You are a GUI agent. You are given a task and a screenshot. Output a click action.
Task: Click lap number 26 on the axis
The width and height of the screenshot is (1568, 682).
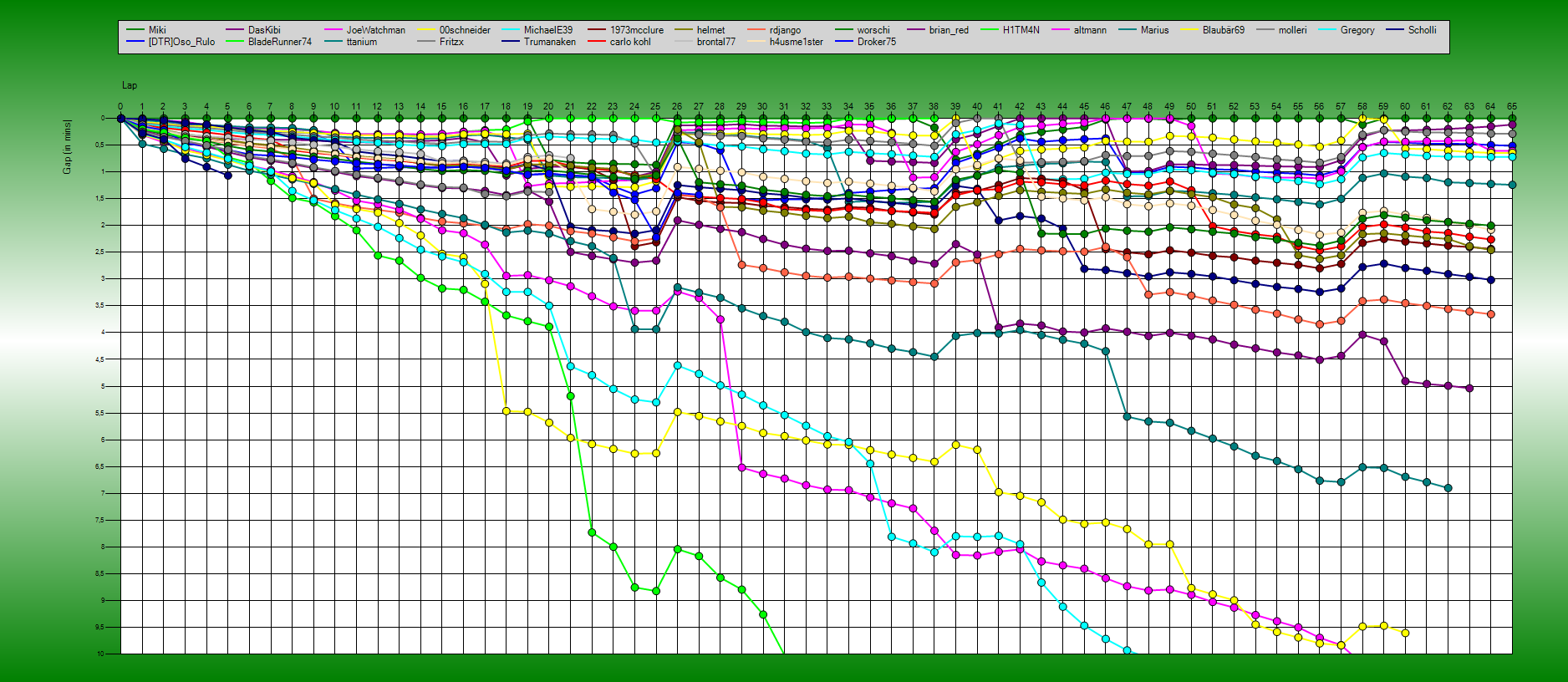677,107
